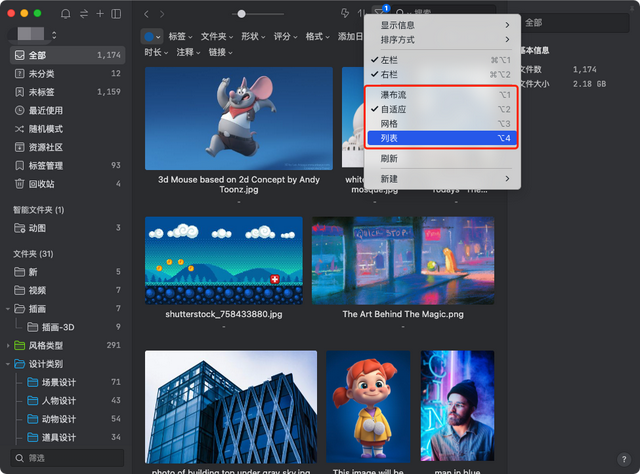This screenshot has width=640, height=474.
Task: Click the thumbnail size slider
Action: [x=240, y=14]
